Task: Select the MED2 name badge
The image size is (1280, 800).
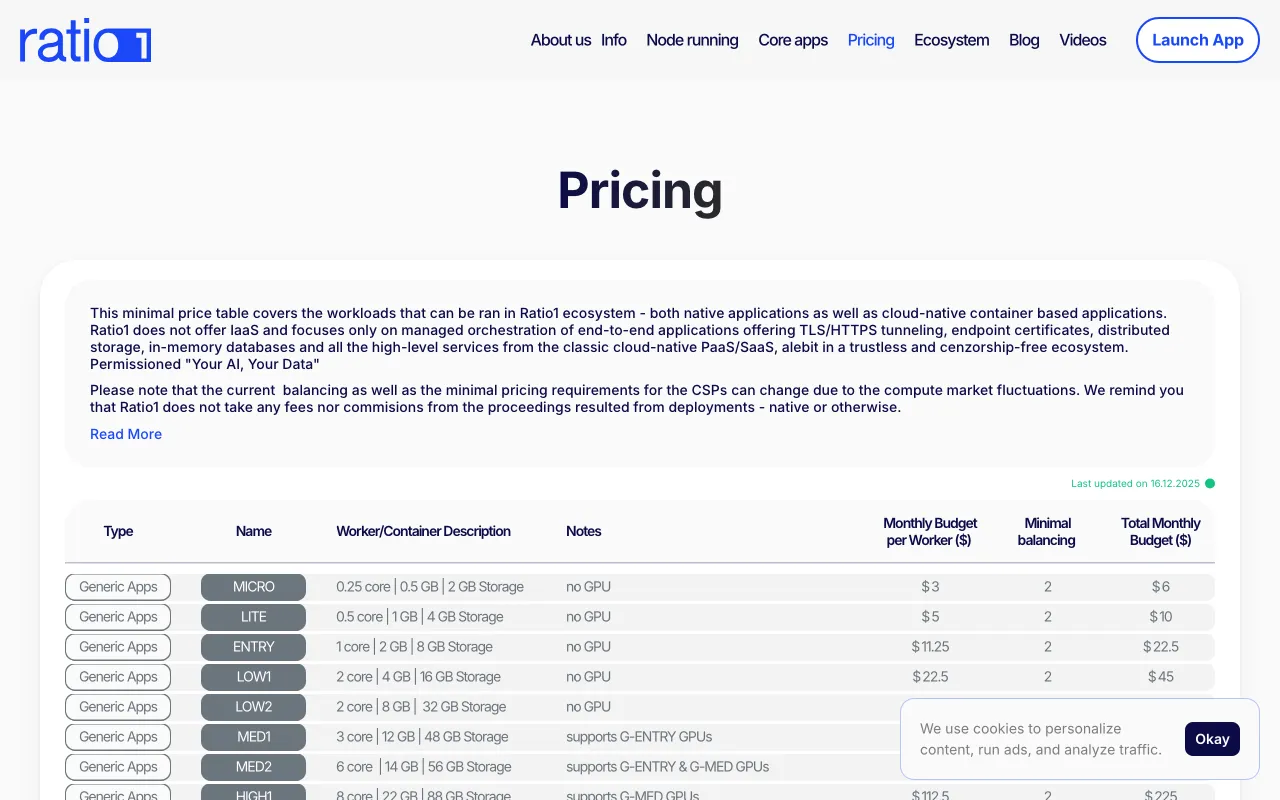Action: coord(253,767)
